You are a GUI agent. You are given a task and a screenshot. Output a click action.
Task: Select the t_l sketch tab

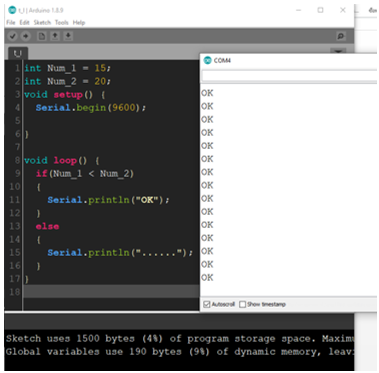tap(18, 53)
